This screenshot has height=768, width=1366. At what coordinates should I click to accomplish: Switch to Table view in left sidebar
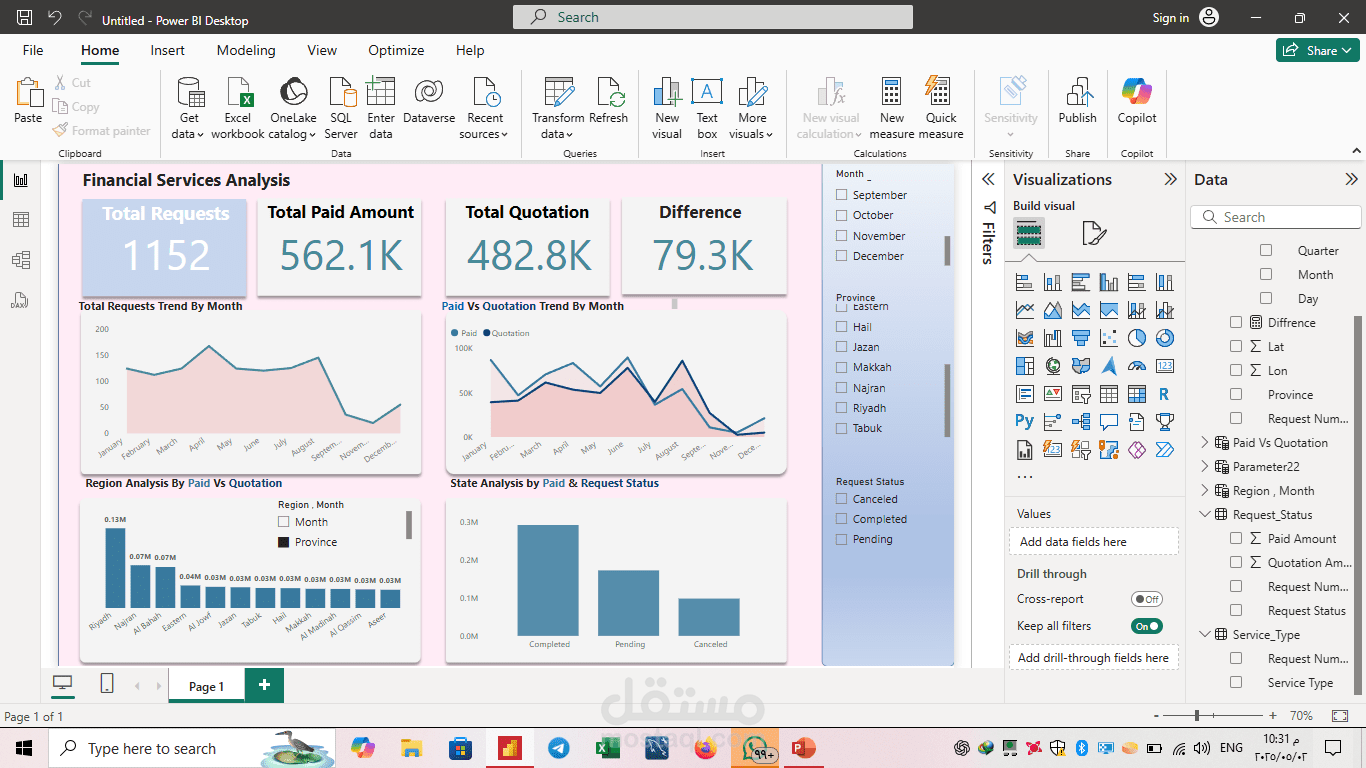pos(21,220)
